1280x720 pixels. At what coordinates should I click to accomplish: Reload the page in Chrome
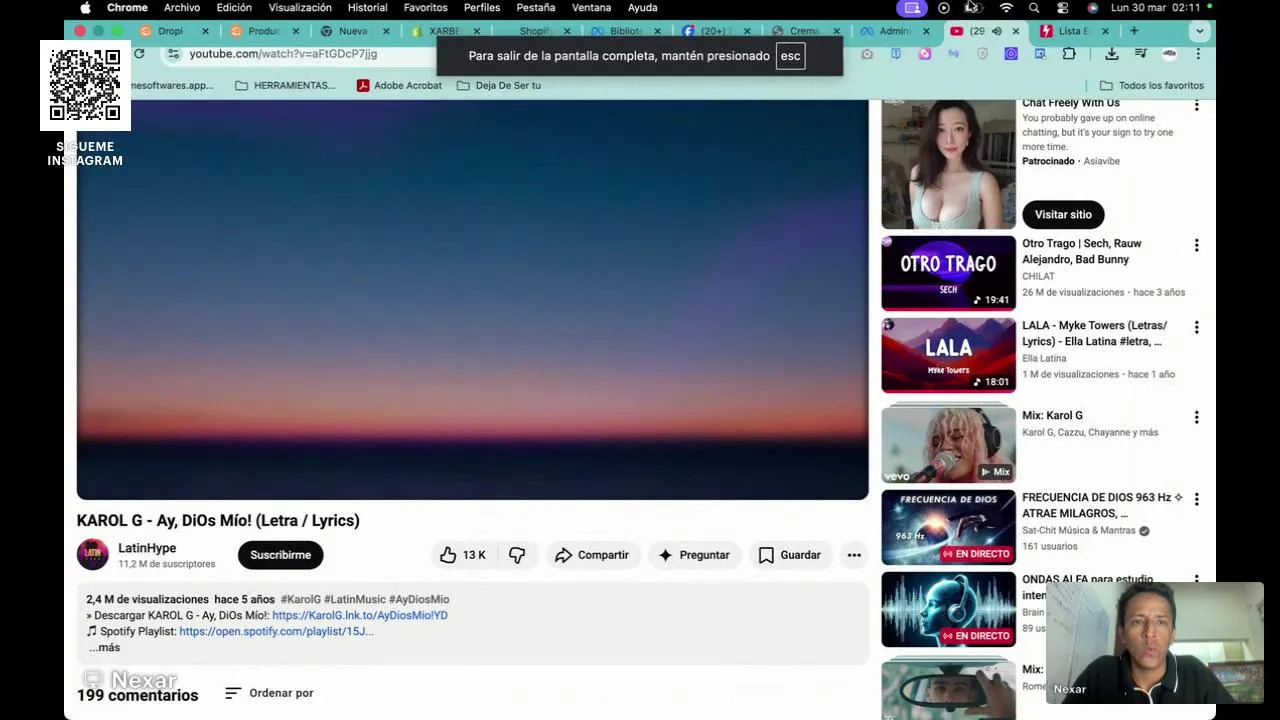coord(139,54)
